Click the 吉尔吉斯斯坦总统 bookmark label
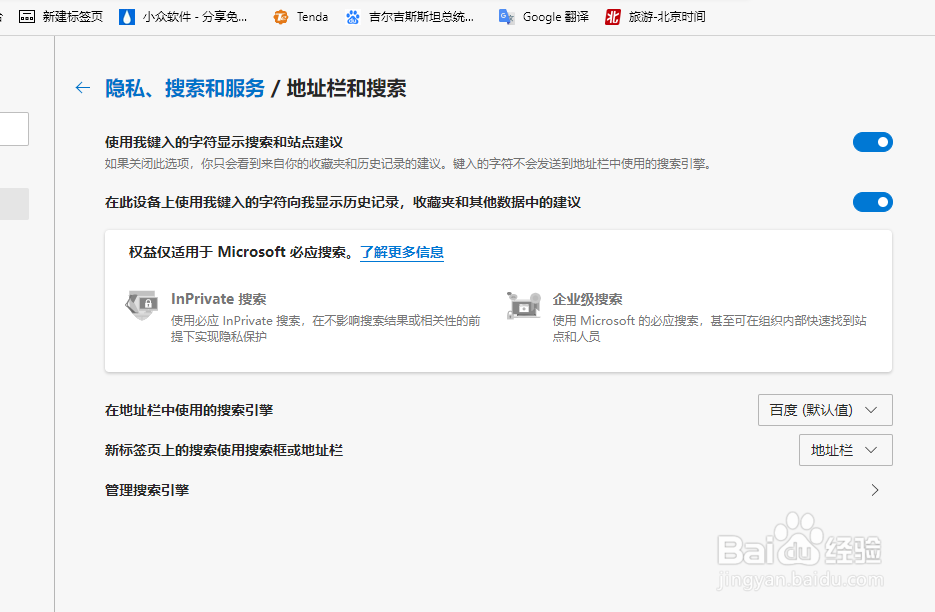This screenshot has height=612, width=935. [422, 17]
